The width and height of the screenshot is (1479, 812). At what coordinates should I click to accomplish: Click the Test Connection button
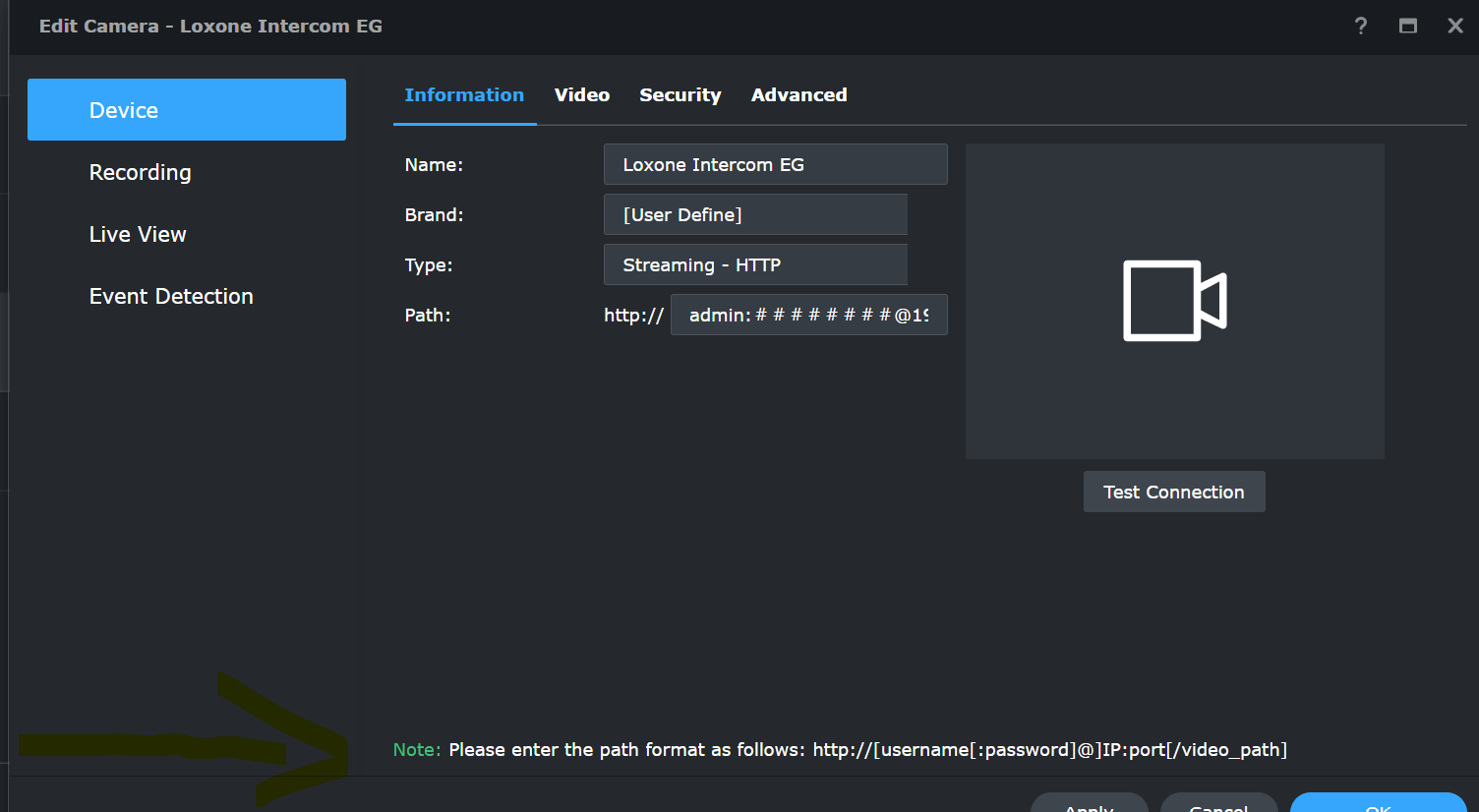pyautogui.click(x=1174, y=492)
